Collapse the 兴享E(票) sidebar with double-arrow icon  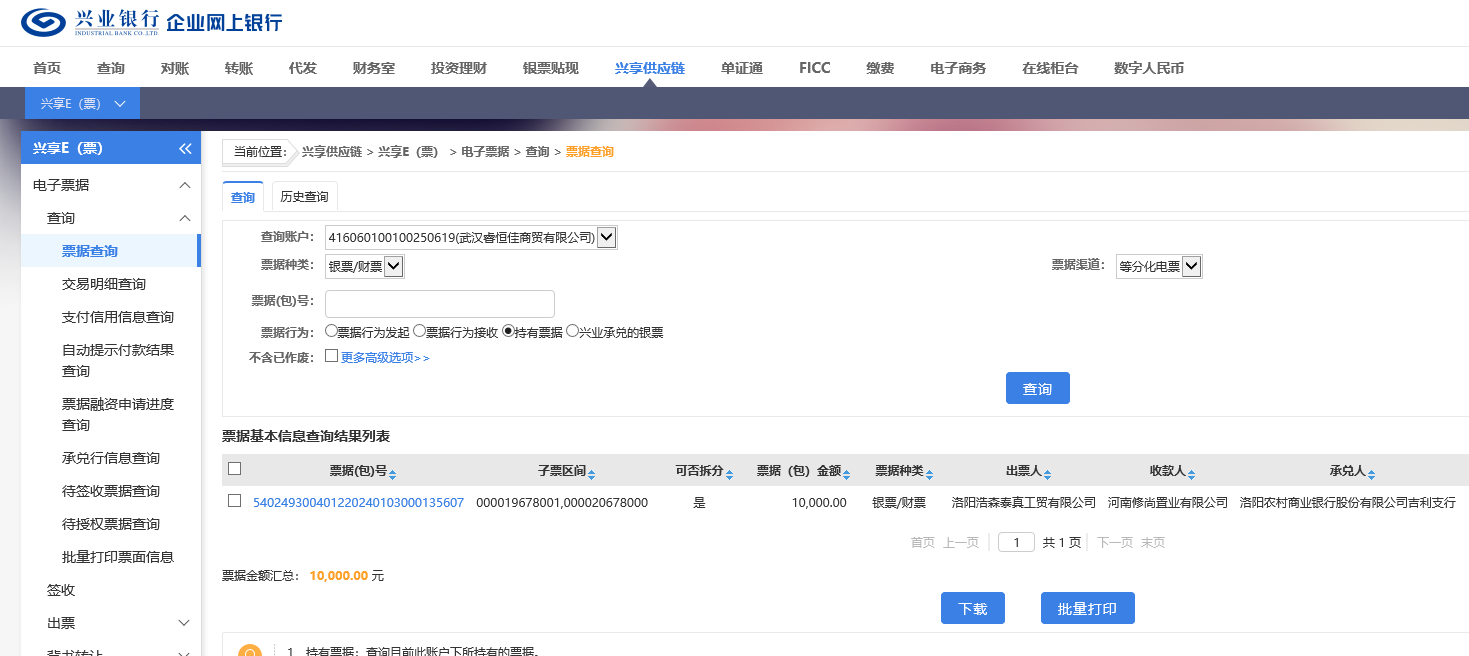(x=185, y=148)
